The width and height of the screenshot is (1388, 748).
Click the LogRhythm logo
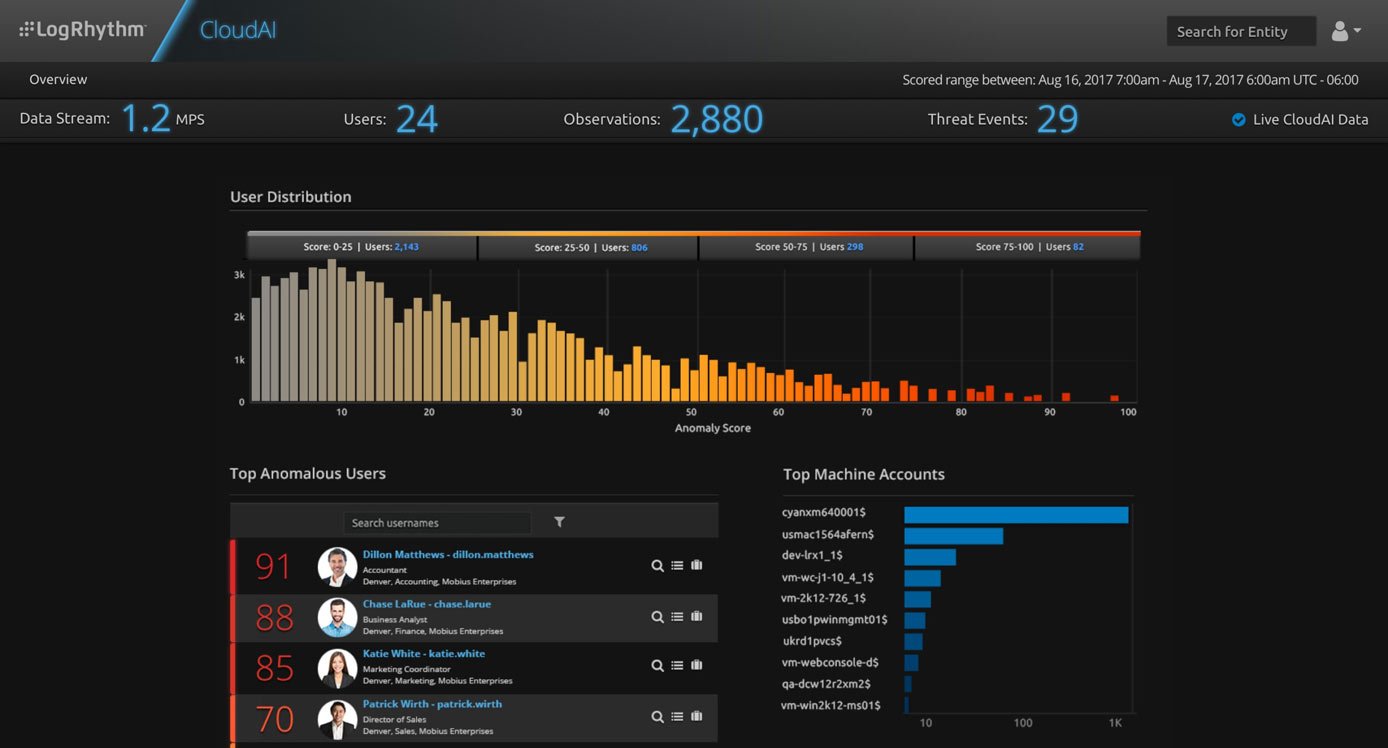click(82, 29)
